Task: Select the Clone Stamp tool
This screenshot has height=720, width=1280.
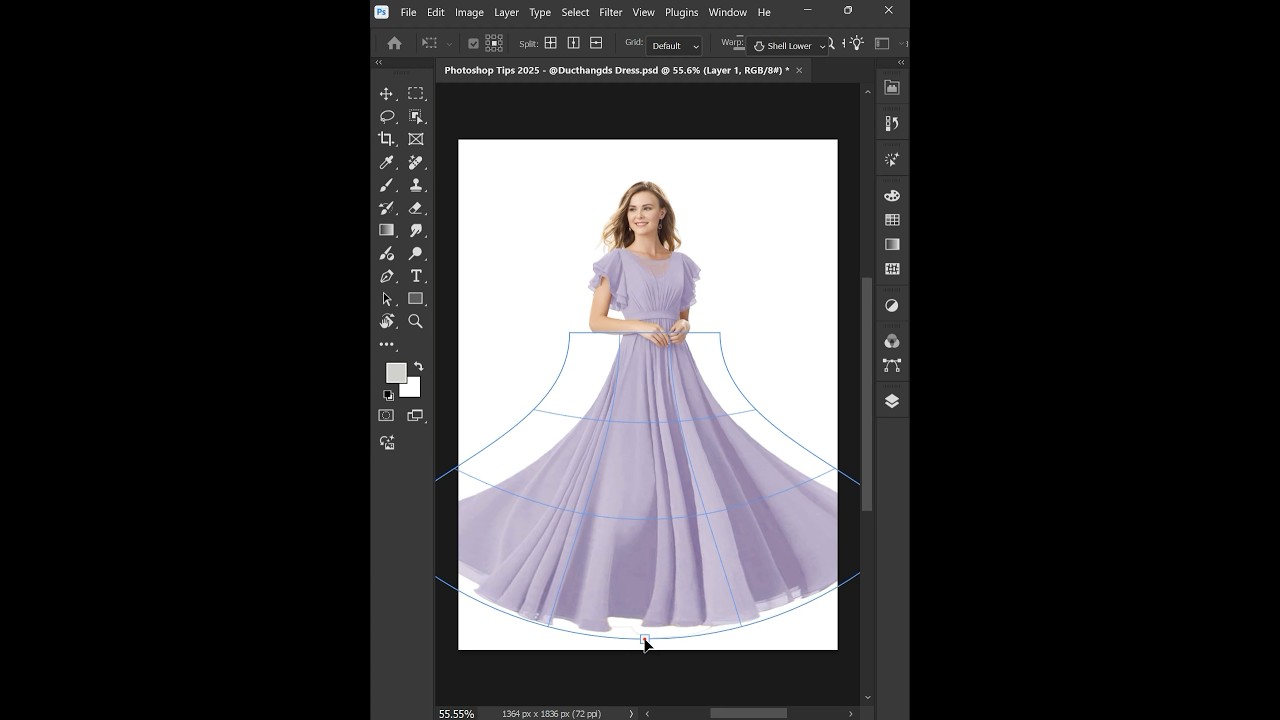Action: pos(416,185)
